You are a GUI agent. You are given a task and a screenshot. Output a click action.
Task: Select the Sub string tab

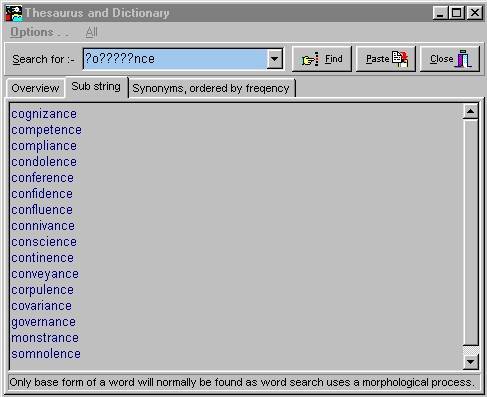(x=96, y=87)
